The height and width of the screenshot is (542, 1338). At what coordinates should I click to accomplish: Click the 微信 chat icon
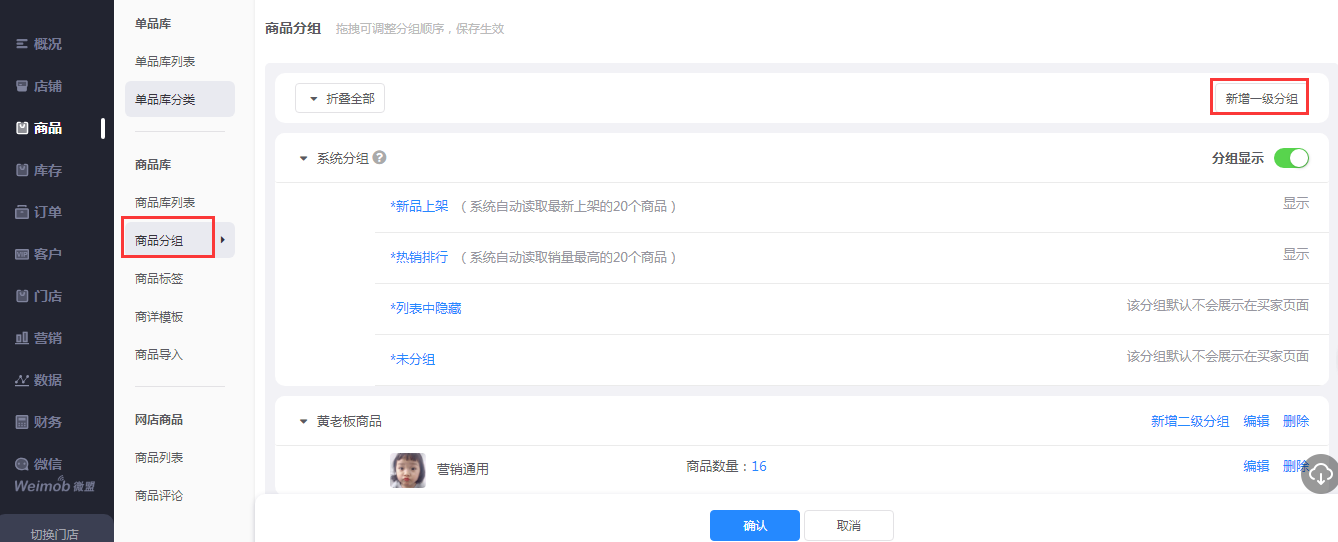pyautogui.click(x=22, y=464)
